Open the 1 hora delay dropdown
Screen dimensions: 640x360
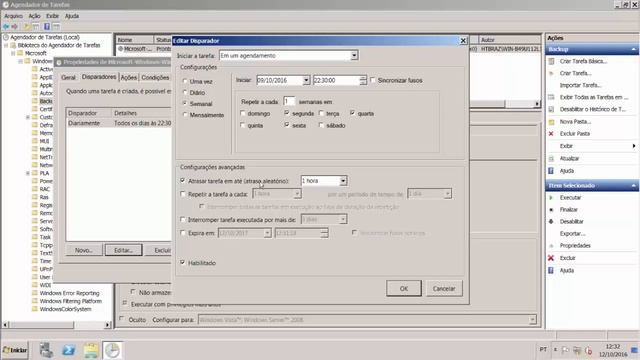(x=343, y=180)
